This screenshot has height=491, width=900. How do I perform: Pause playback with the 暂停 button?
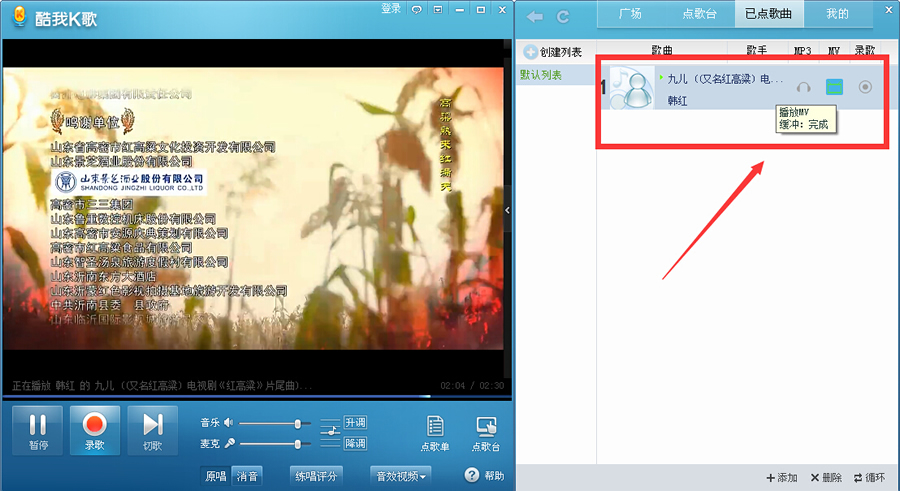37,430
